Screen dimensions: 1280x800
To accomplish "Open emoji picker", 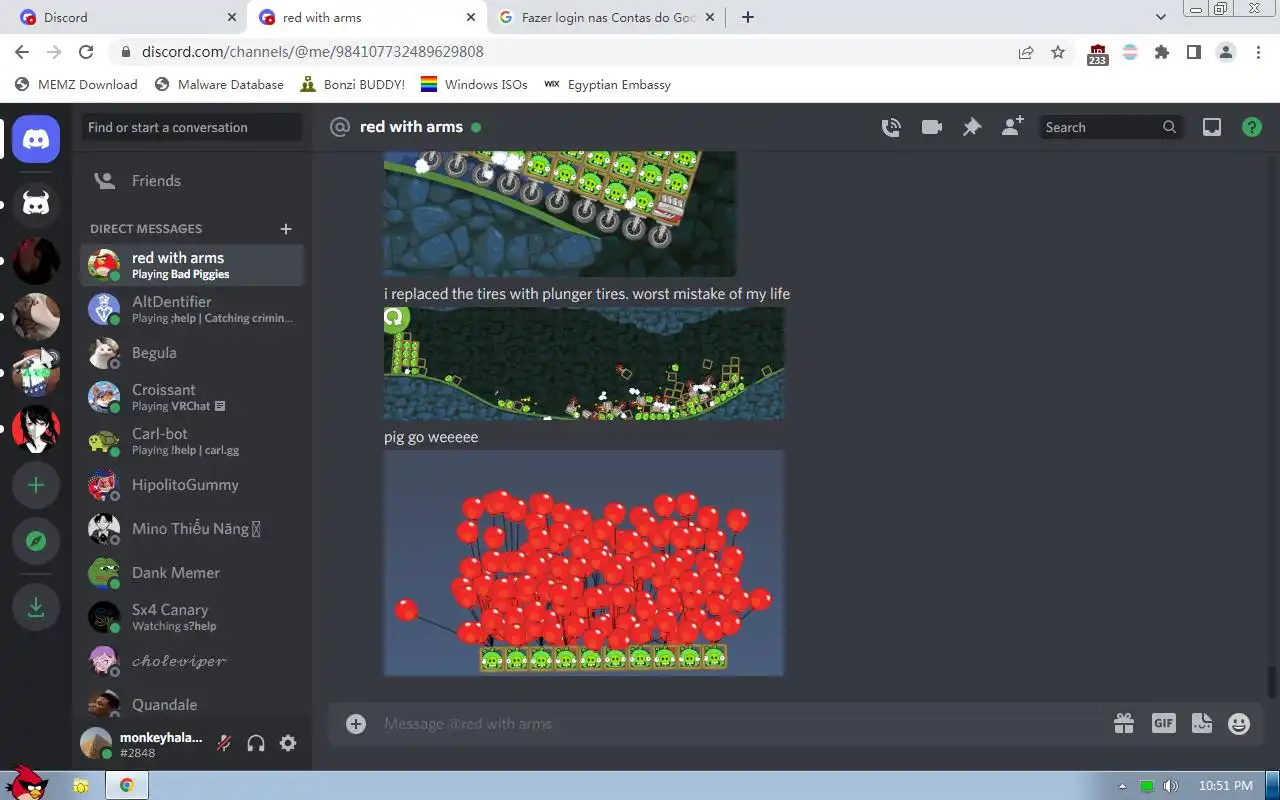I will pyautogui.click(x=1239, y=723).
